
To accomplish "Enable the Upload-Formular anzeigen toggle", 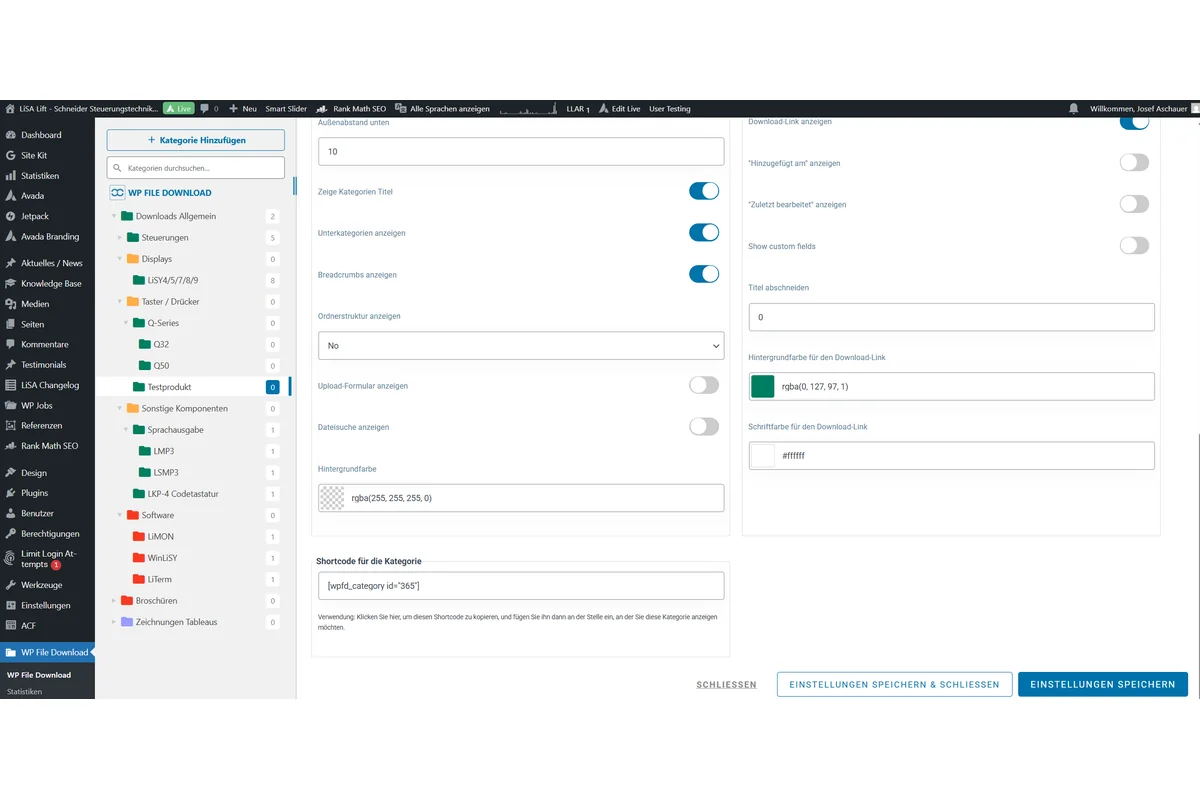I will 703,385.
